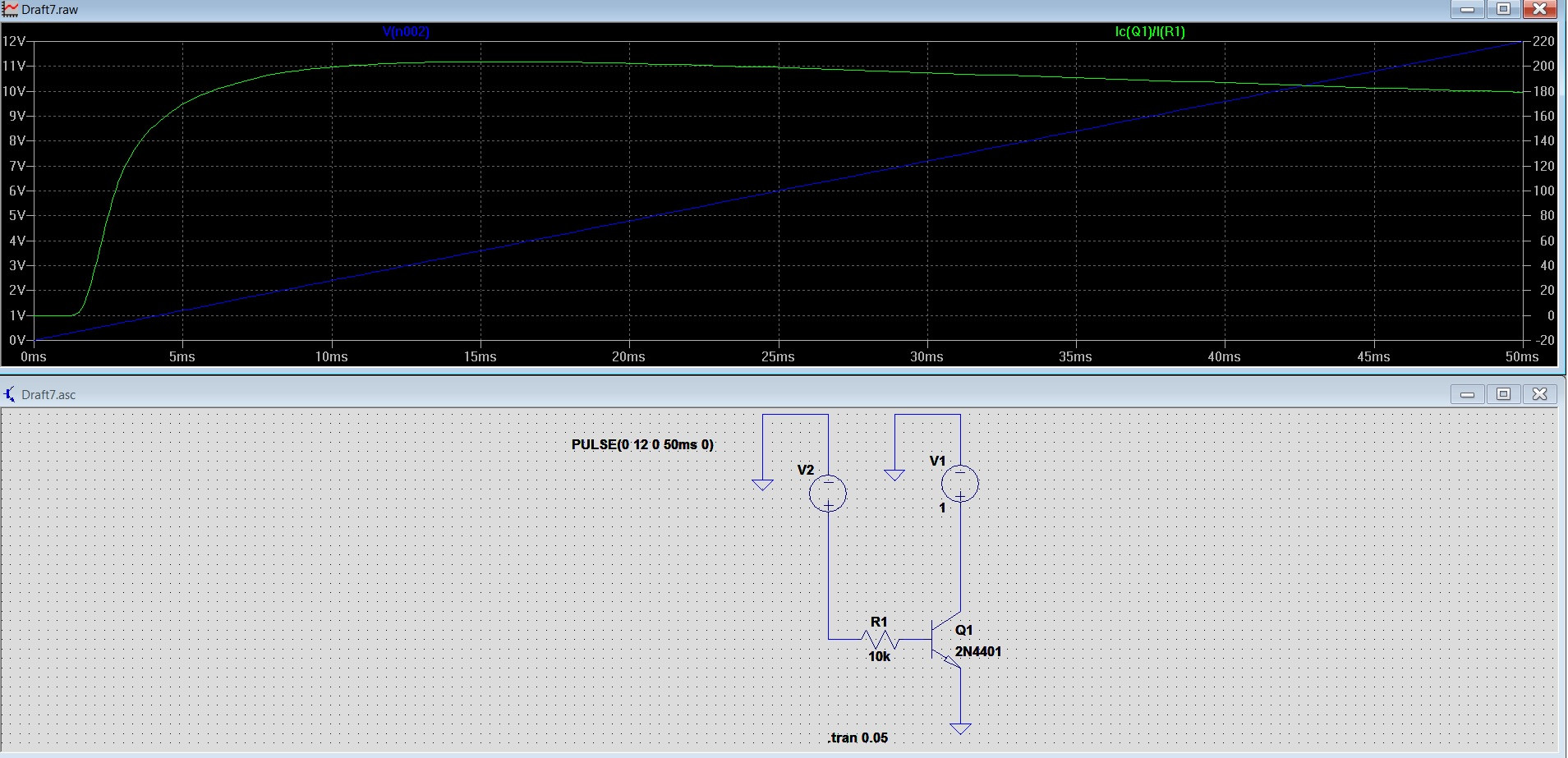This screenshot has height=758, width=1568.
Task: Click the waveform viewer icon on Draft7.raw title bar
Action: tap(10, 9)
